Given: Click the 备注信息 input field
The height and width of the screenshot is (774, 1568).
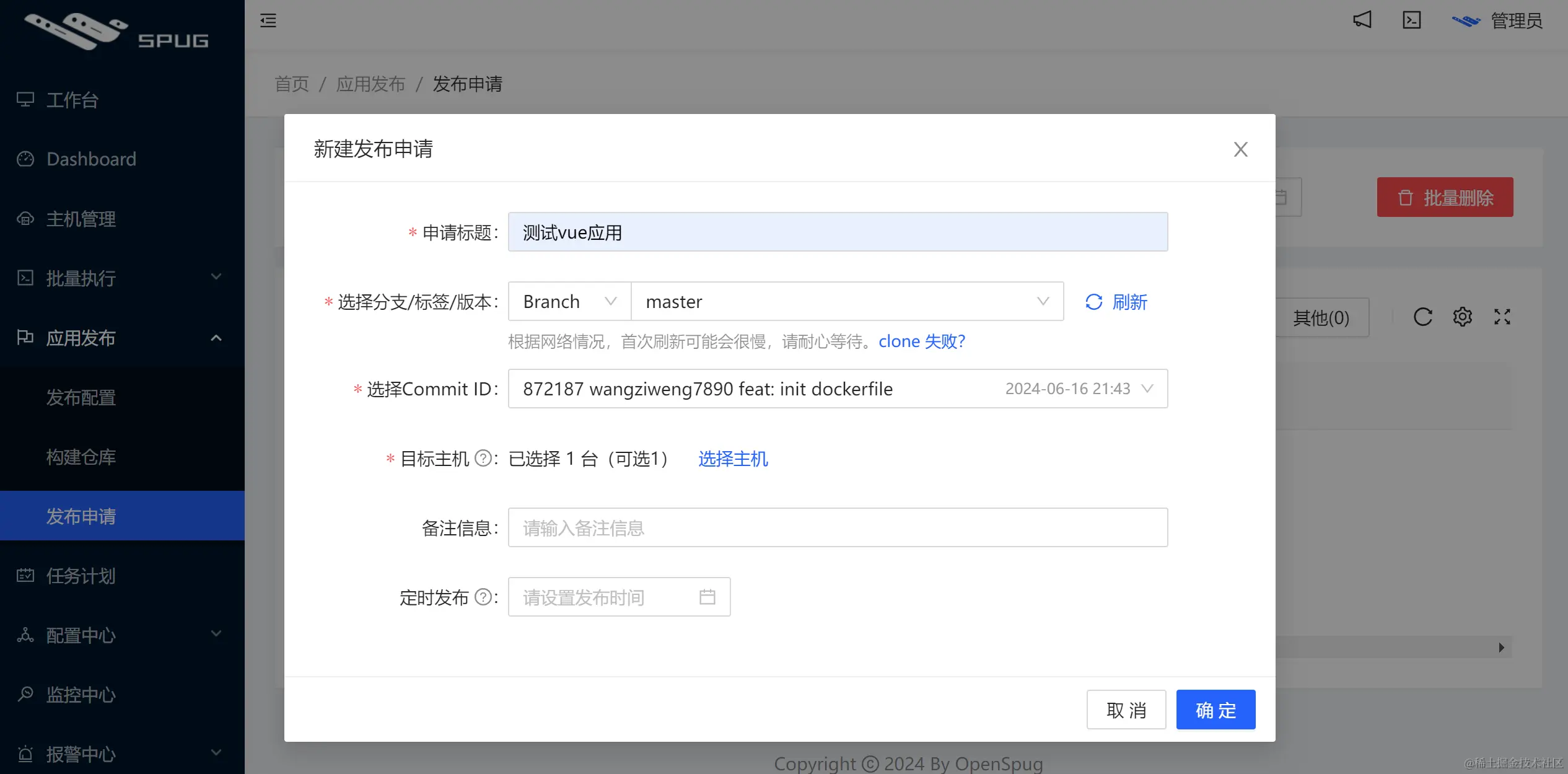Looking at the screenshot, I should click(x=837, y=528).
